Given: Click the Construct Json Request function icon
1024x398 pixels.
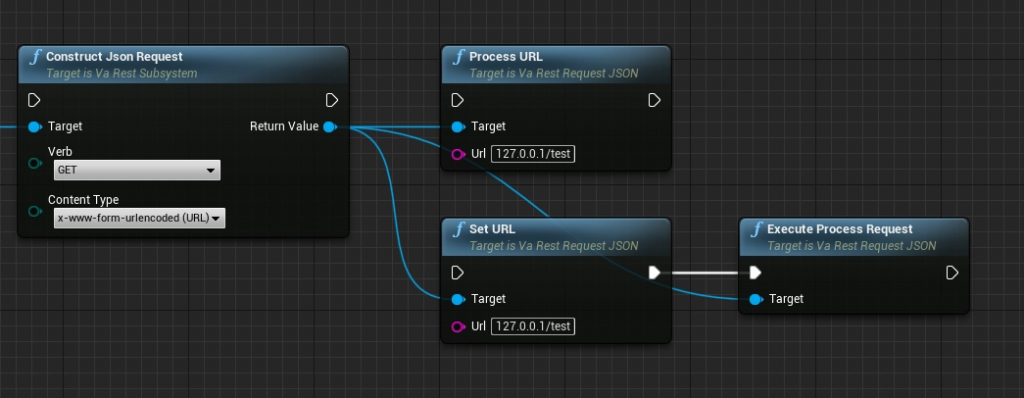Looking at the screenshot, I should coord(35,58).
